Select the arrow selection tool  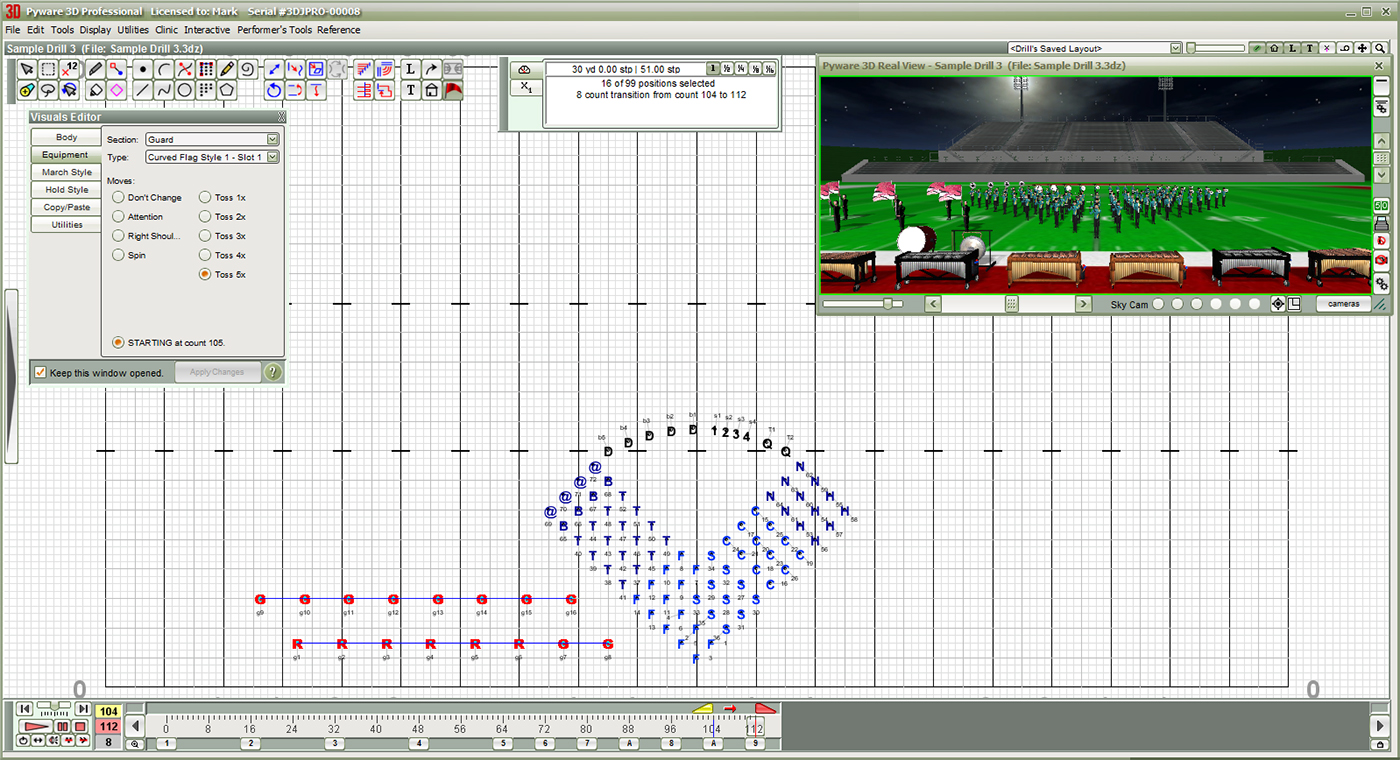pos(27,69)
